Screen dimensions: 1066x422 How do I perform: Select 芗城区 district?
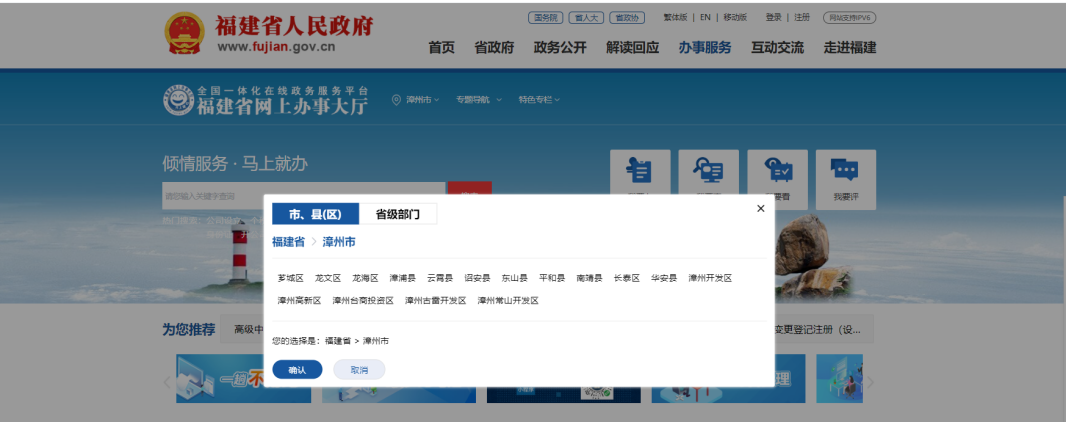tap(290, 278)
